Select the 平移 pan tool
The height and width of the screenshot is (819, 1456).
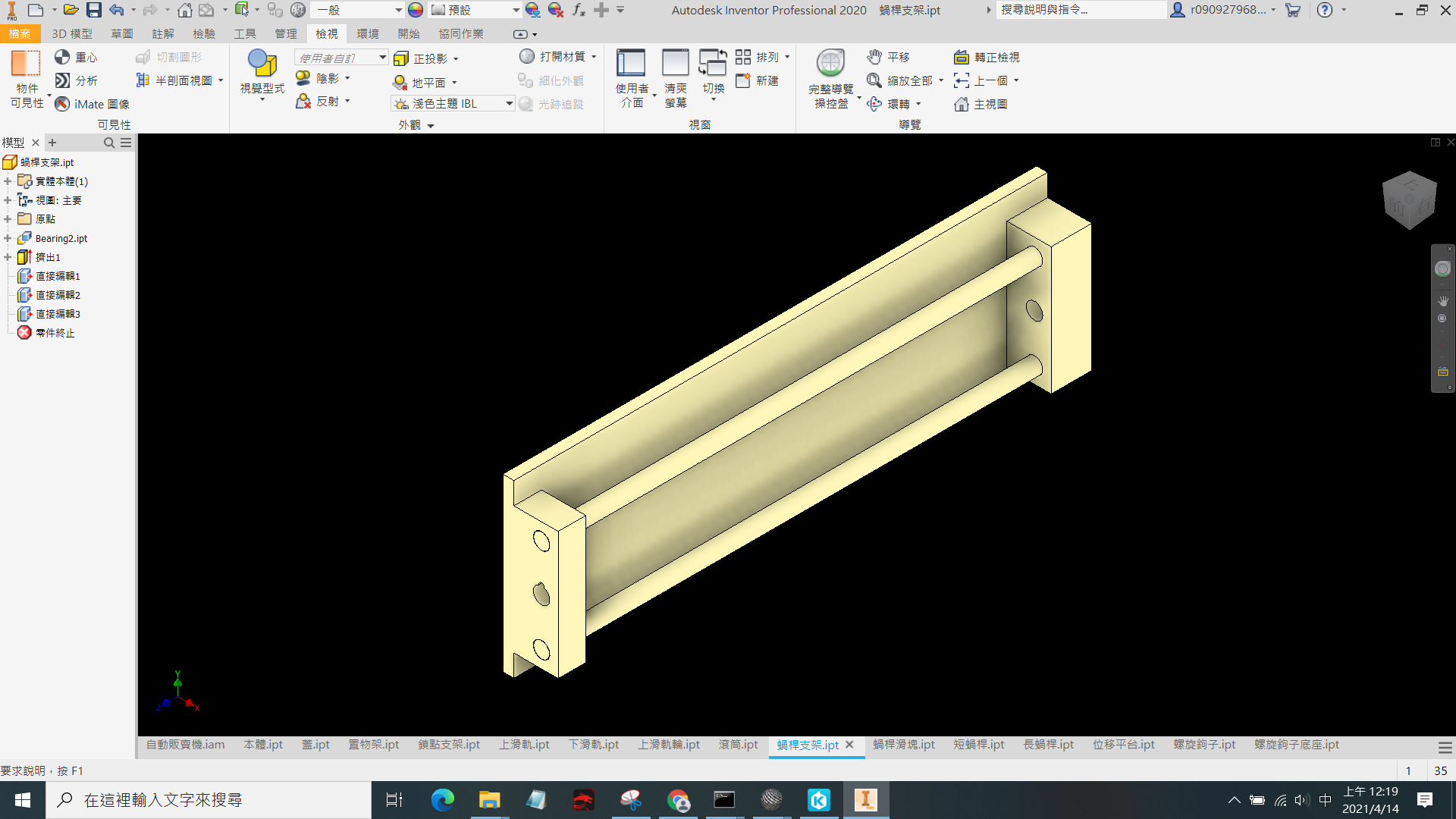coord(874,57)
